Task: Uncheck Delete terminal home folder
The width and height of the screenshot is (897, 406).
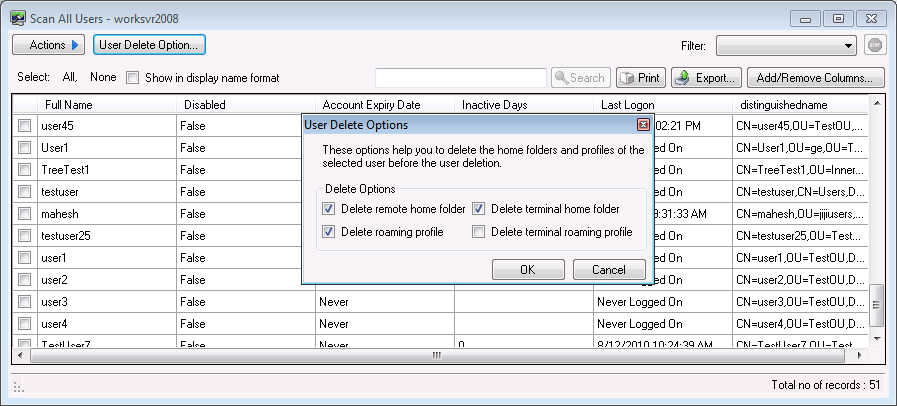Action: tap(479, 209)
